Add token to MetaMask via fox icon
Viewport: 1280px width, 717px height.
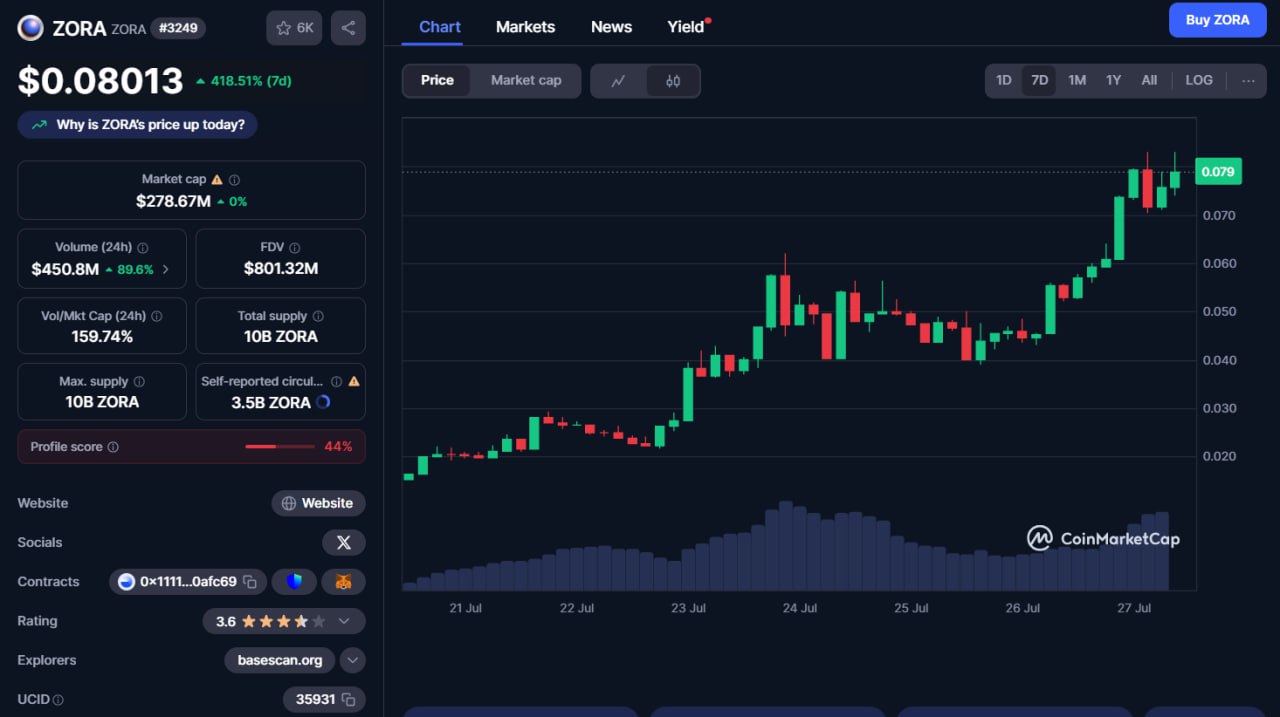[343, 582]
